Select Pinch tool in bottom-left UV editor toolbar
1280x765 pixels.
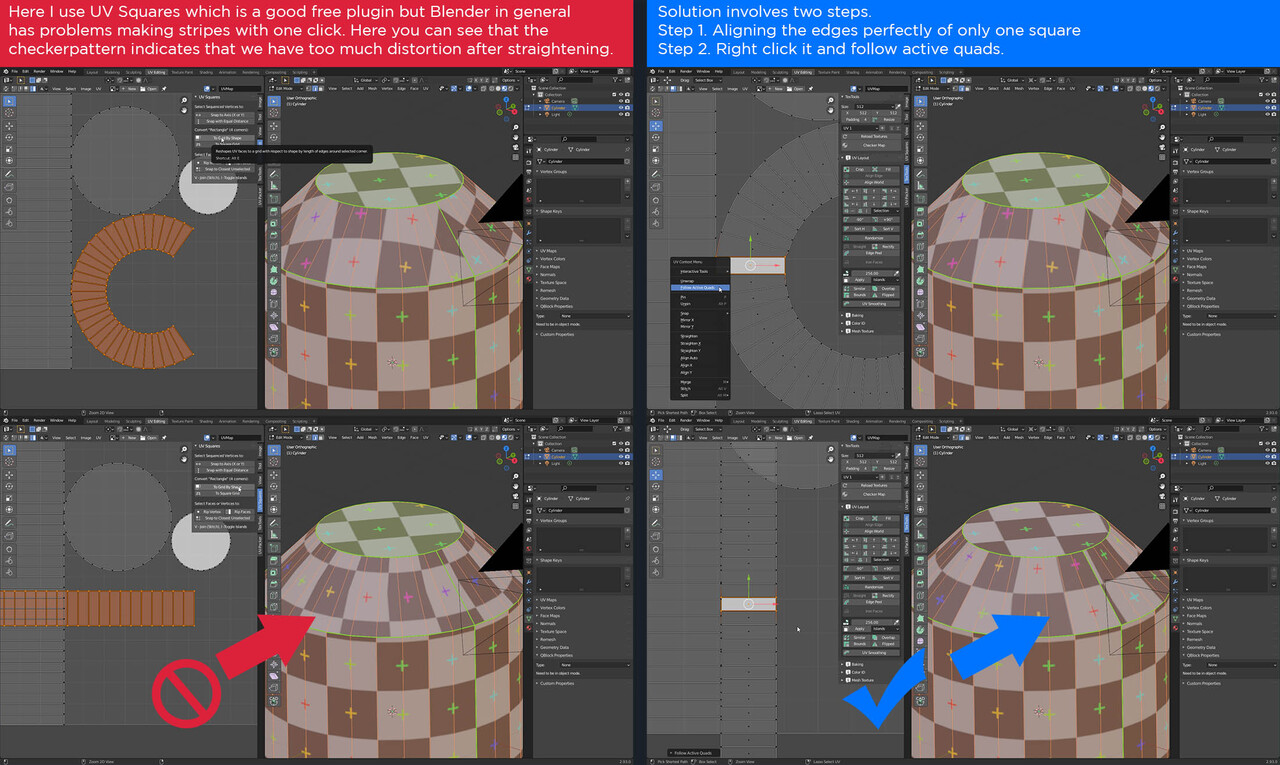click(10, 571)
